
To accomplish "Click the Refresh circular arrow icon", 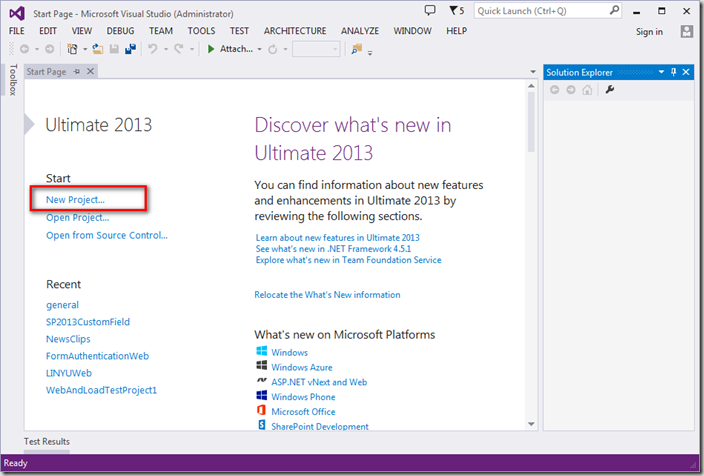I will [x=273, y=49].
